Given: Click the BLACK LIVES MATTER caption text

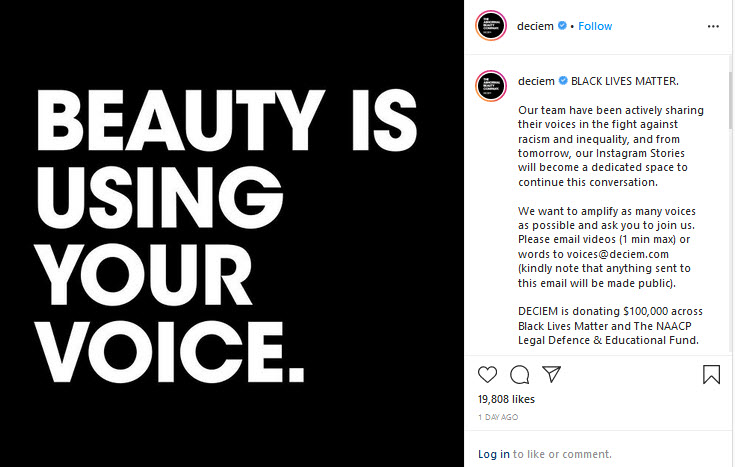Looking at the screenshot, I should click(624, 81).
